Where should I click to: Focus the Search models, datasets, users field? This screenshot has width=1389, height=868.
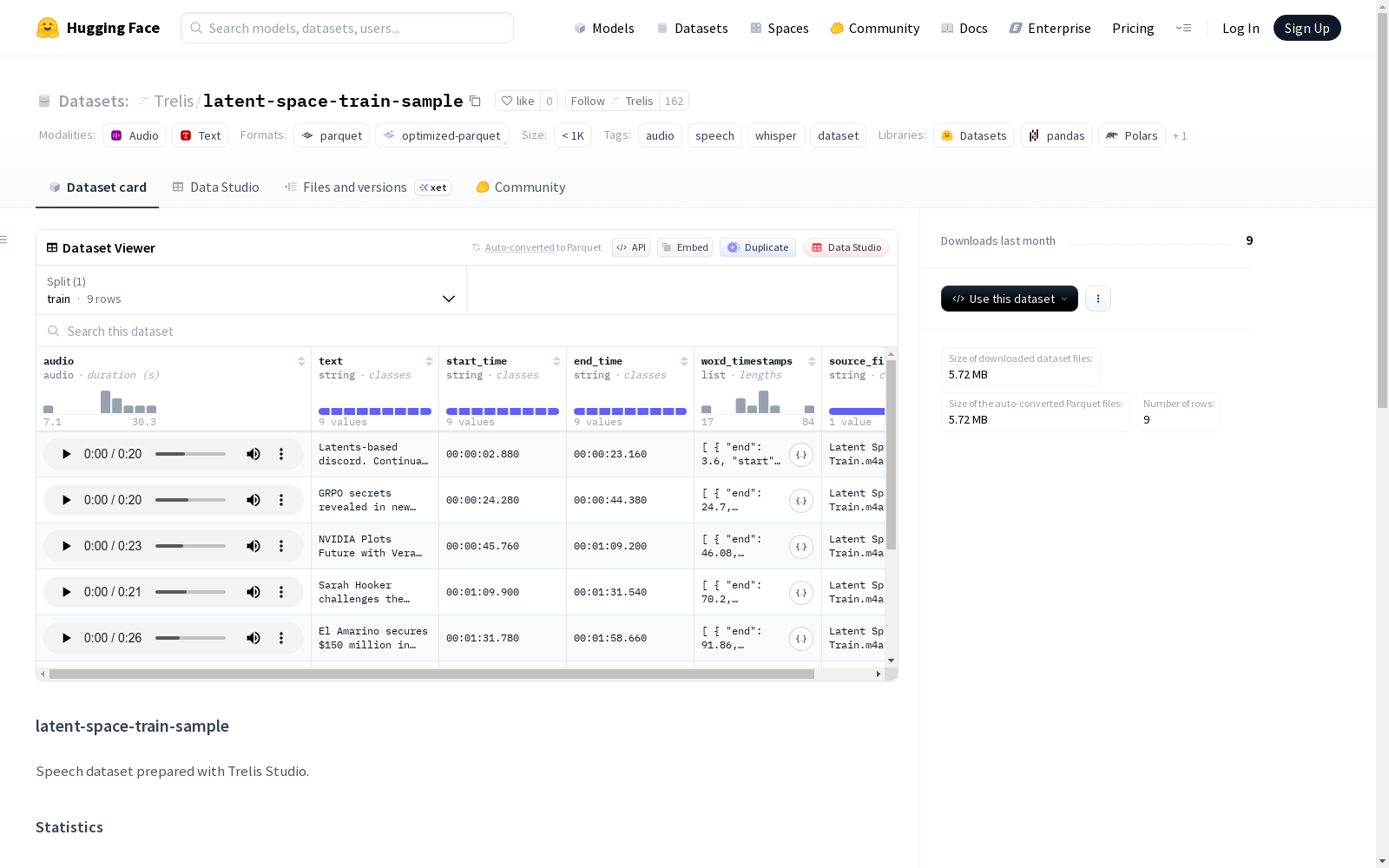[x=347, y=28]
